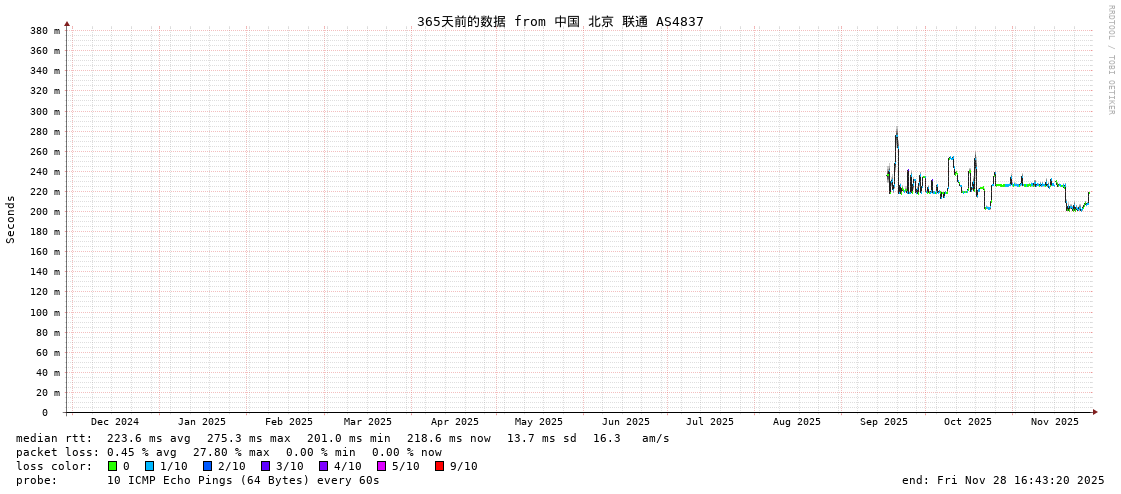Select the Jun 2025 x-axis label
1121x494 pixels.
[x=626, y=422]
